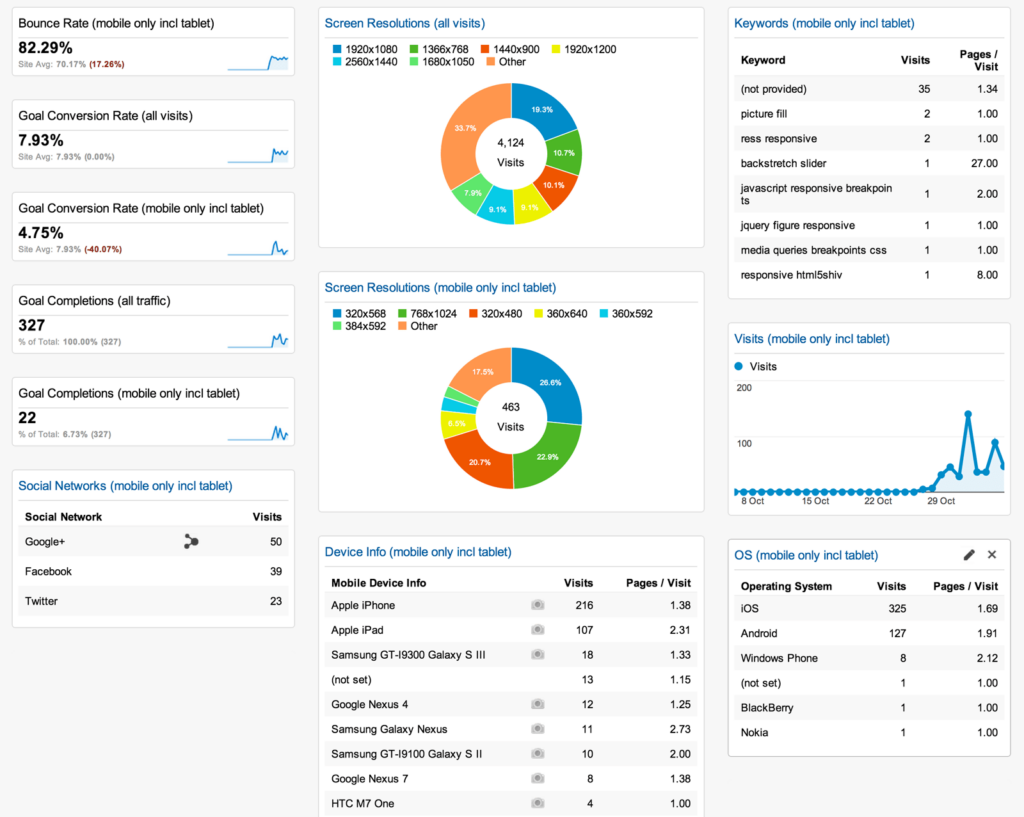
Task: Click the Visits legend dot in Visits chart
Action: click(739, 366)
